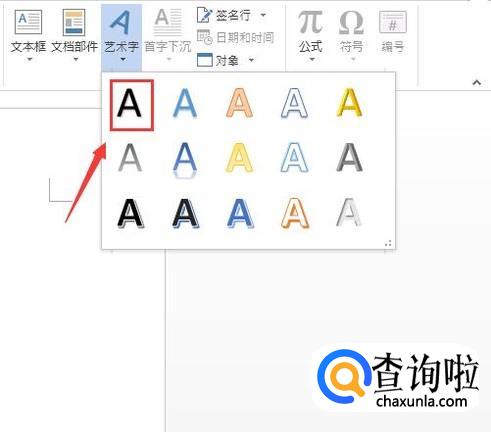Choose the blue gradient WordArt style
The width and height of the screenshot is (491, 432).
[185, 103]
